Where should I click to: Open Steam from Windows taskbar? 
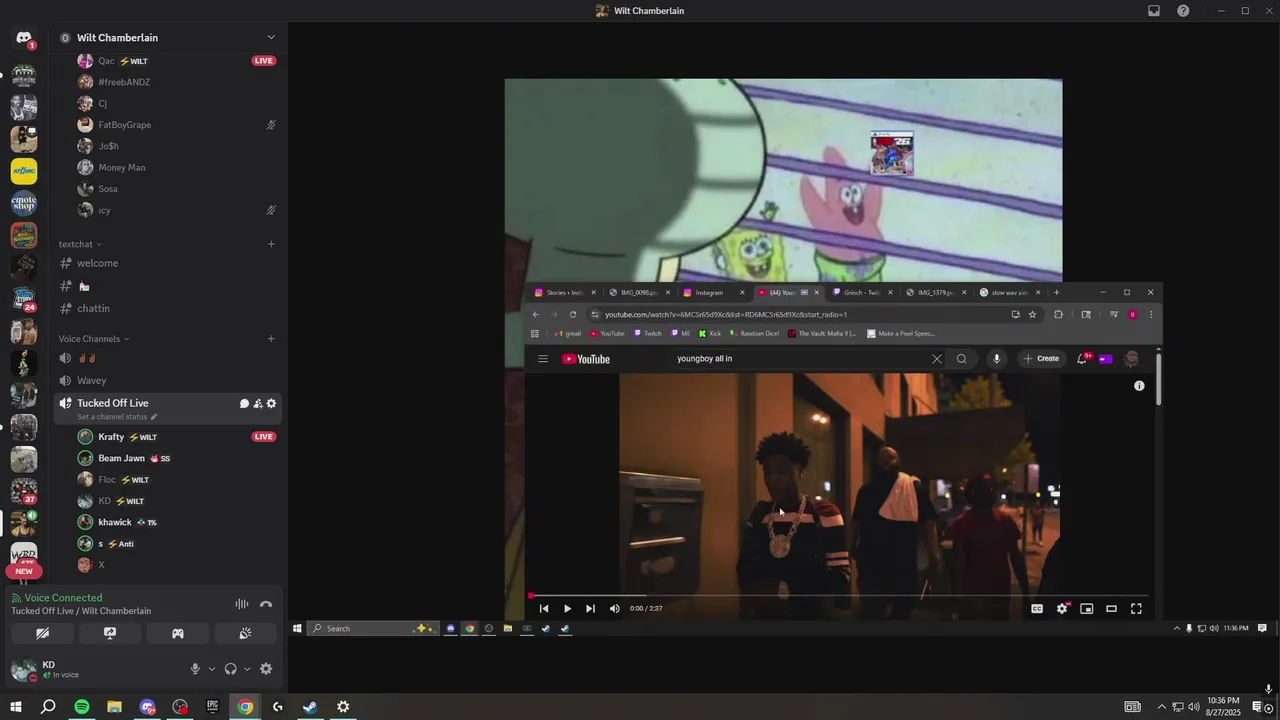coord(310,707)
